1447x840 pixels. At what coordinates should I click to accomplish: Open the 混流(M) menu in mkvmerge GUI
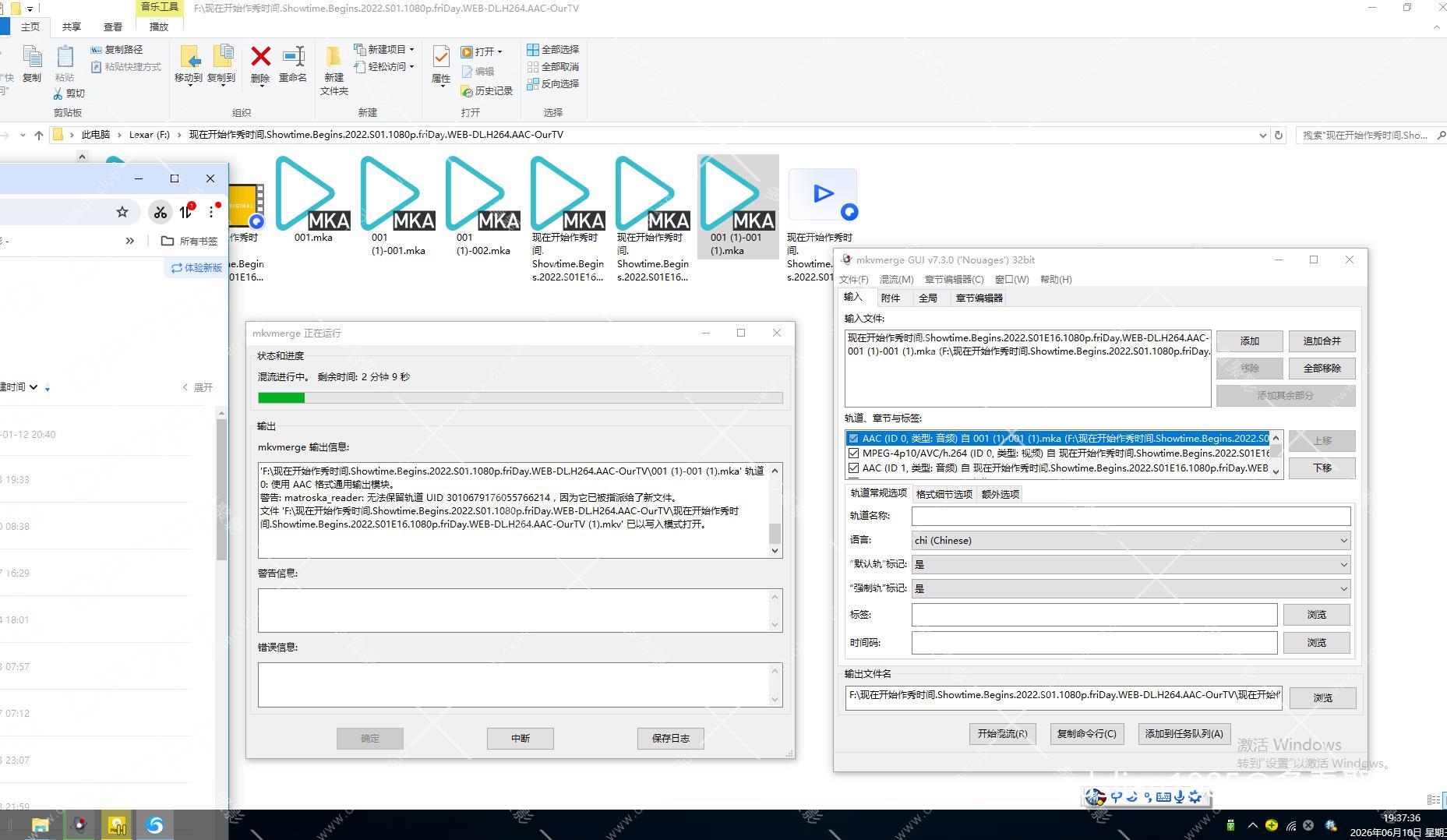(x=896, y=279)
